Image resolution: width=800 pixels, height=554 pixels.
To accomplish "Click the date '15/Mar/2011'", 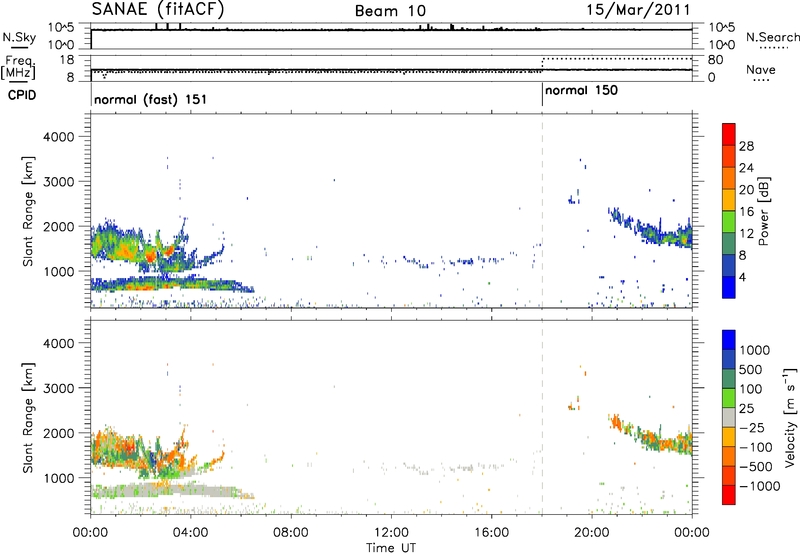I will click(638, 9).
